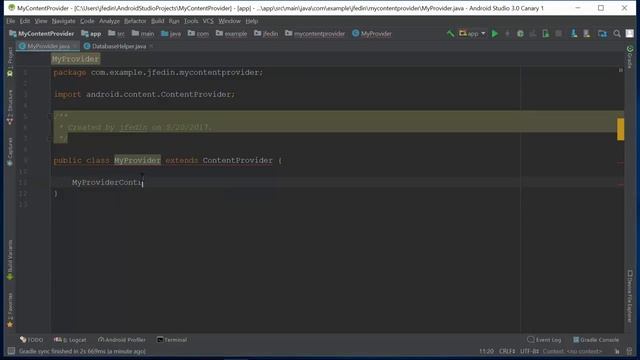Open the Captures tool window
Image resolution: width=640 pixels, height=360 pixels.
click(x=10, y=152)
